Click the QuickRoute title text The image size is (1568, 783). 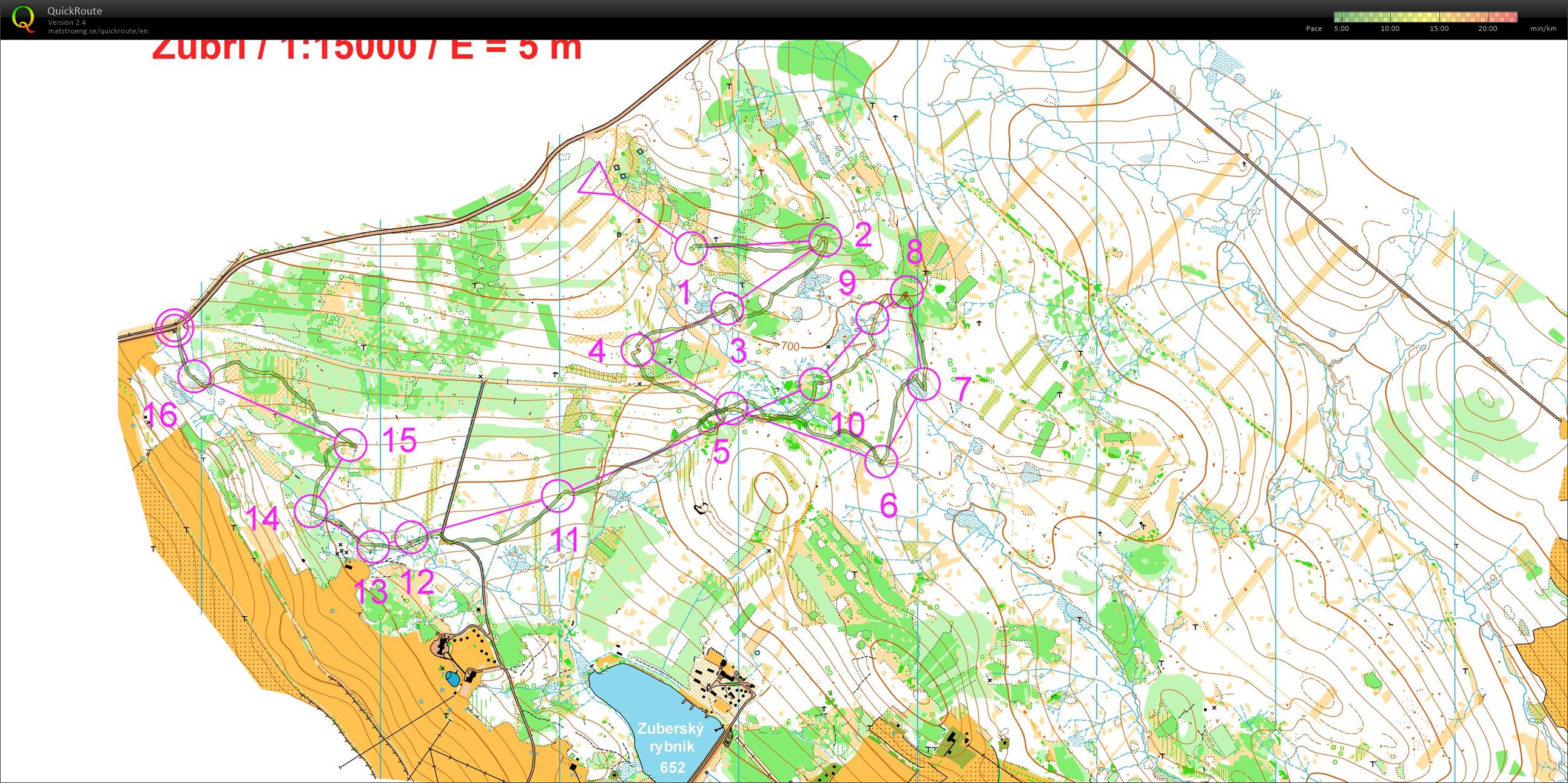(x=74, y=11)
